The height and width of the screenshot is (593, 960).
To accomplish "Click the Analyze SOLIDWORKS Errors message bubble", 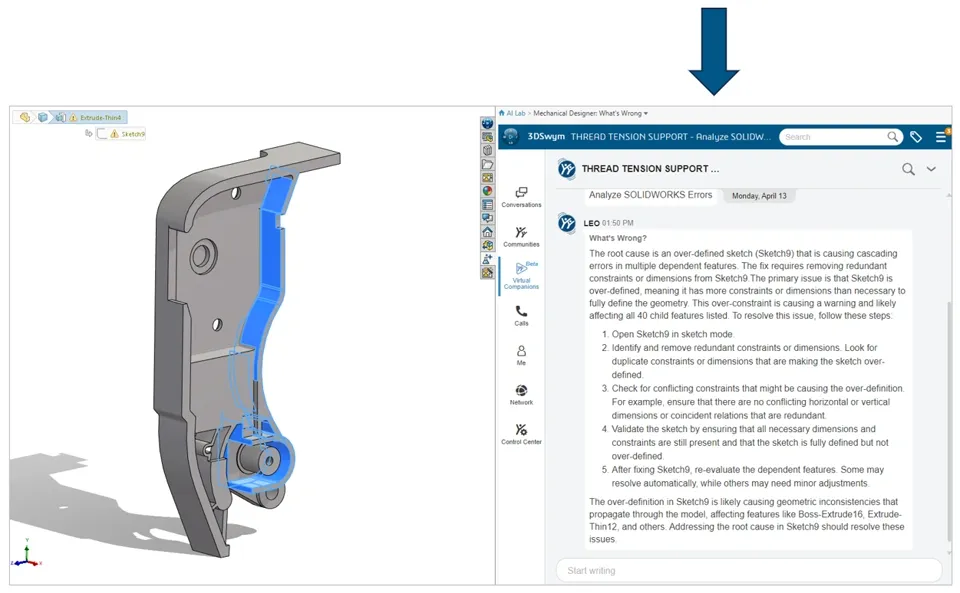I will 650,195.
